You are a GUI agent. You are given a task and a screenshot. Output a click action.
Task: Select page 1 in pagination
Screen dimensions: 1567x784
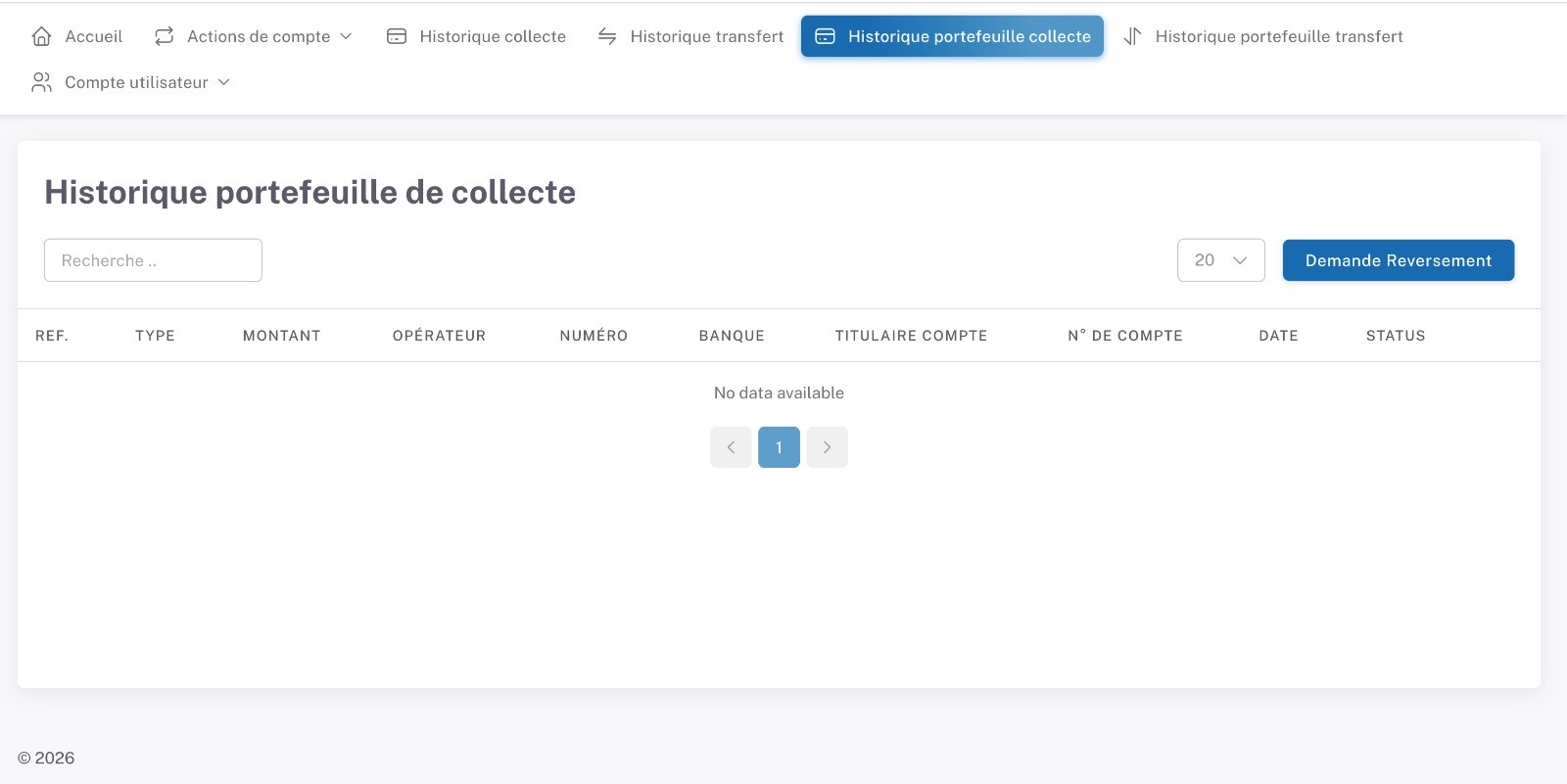pyautogui.click(x=779, y=447)
